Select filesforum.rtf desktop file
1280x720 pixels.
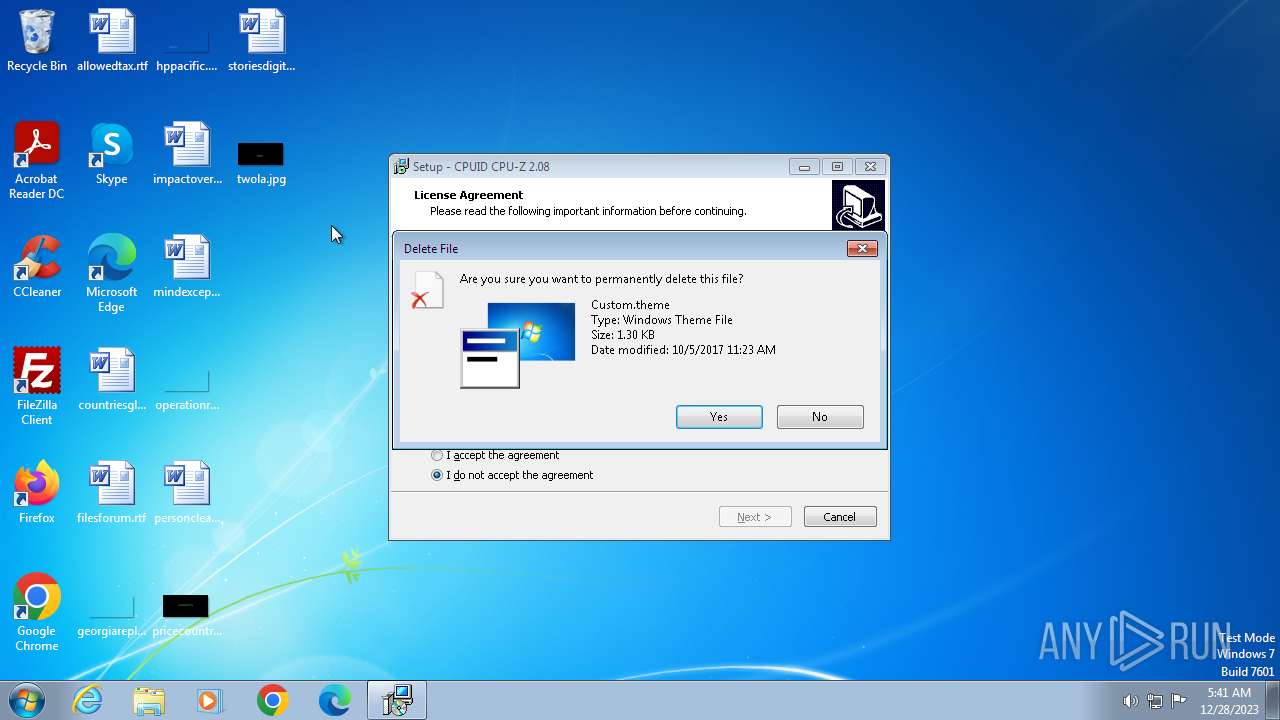112,493
